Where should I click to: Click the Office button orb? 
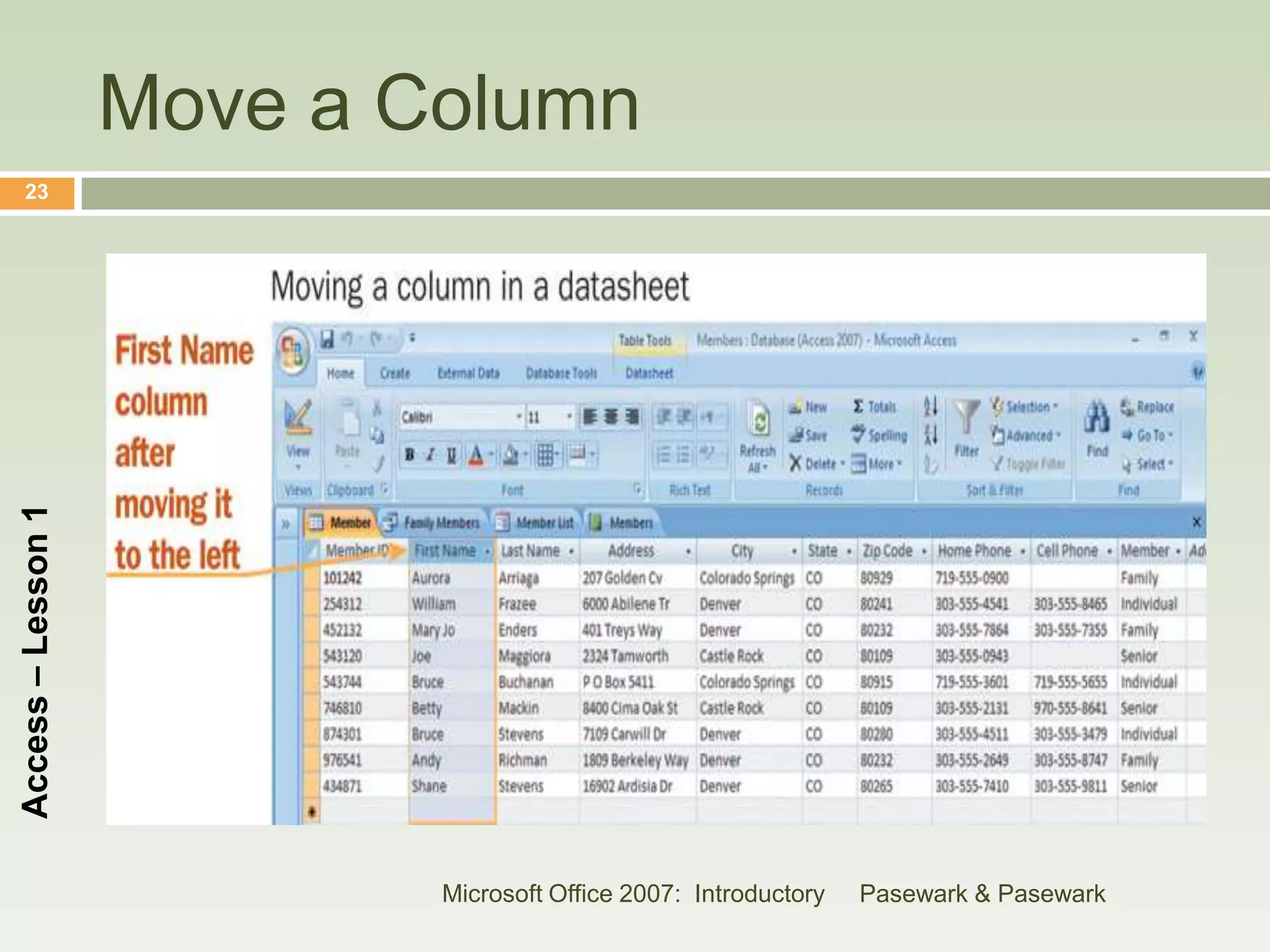tap(293, 351)
